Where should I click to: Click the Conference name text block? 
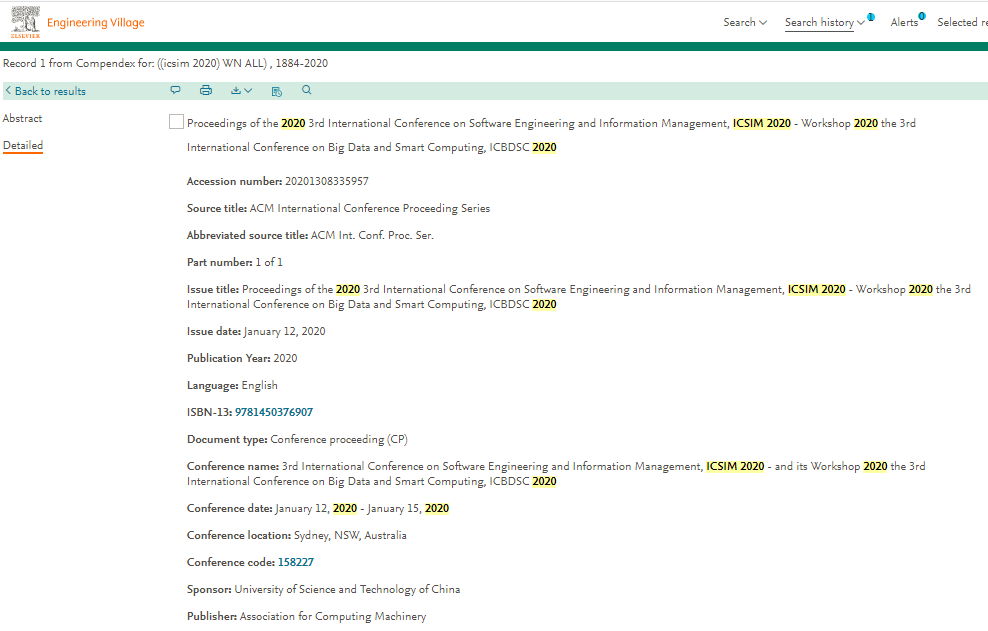pyautogui.click(x=556, y=474)
